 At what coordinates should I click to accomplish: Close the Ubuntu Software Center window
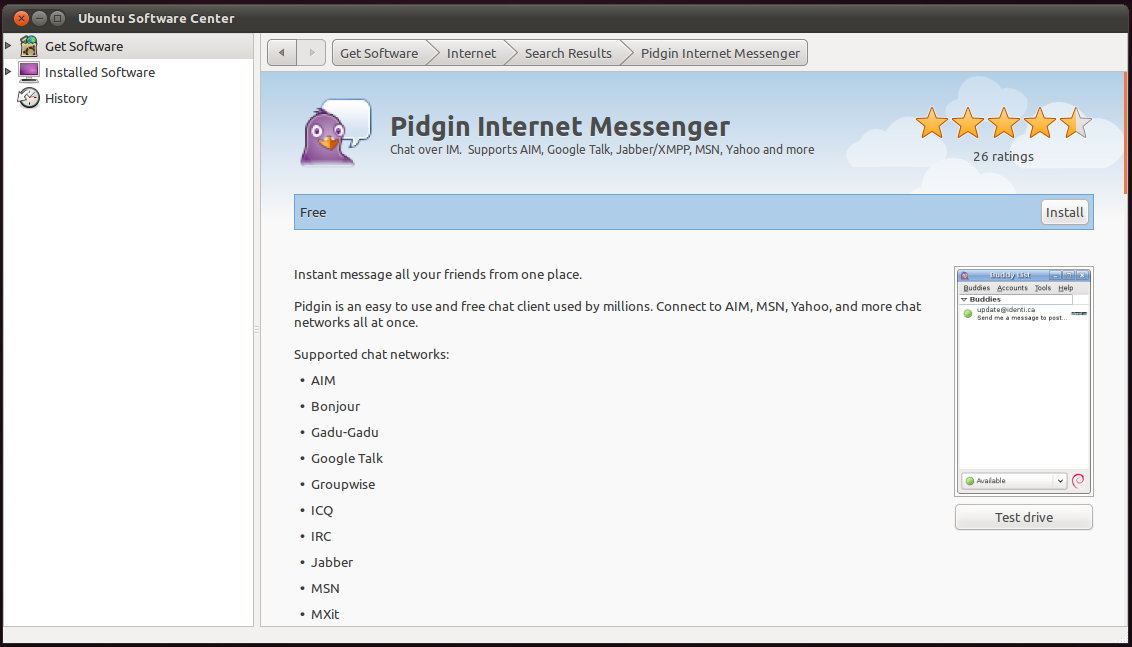click(x=22, y=18)
